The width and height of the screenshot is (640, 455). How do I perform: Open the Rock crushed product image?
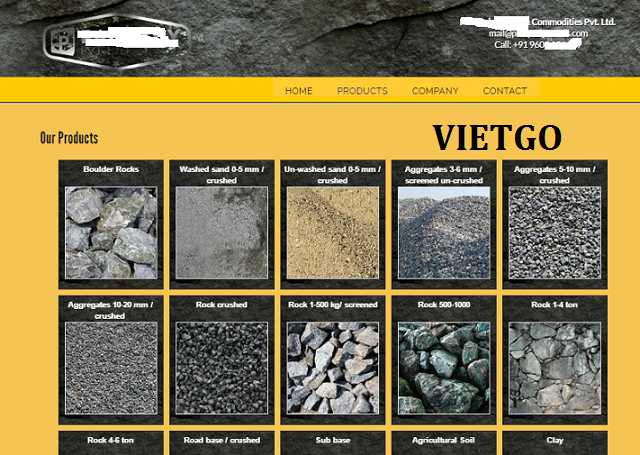click(222, 368)
